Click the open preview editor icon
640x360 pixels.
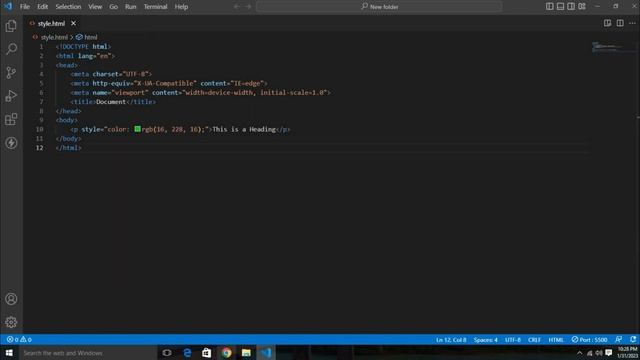coord(607,23)
